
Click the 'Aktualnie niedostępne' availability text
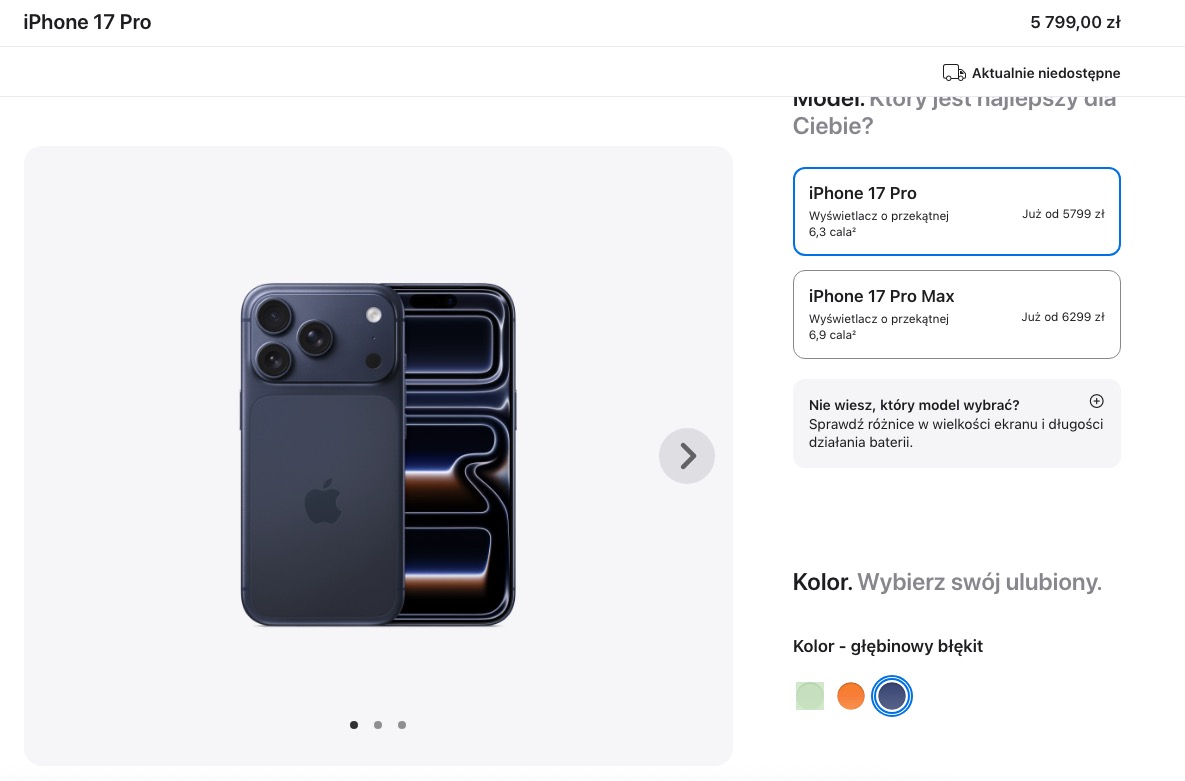pyautogui.click(x=1046, y=73)
